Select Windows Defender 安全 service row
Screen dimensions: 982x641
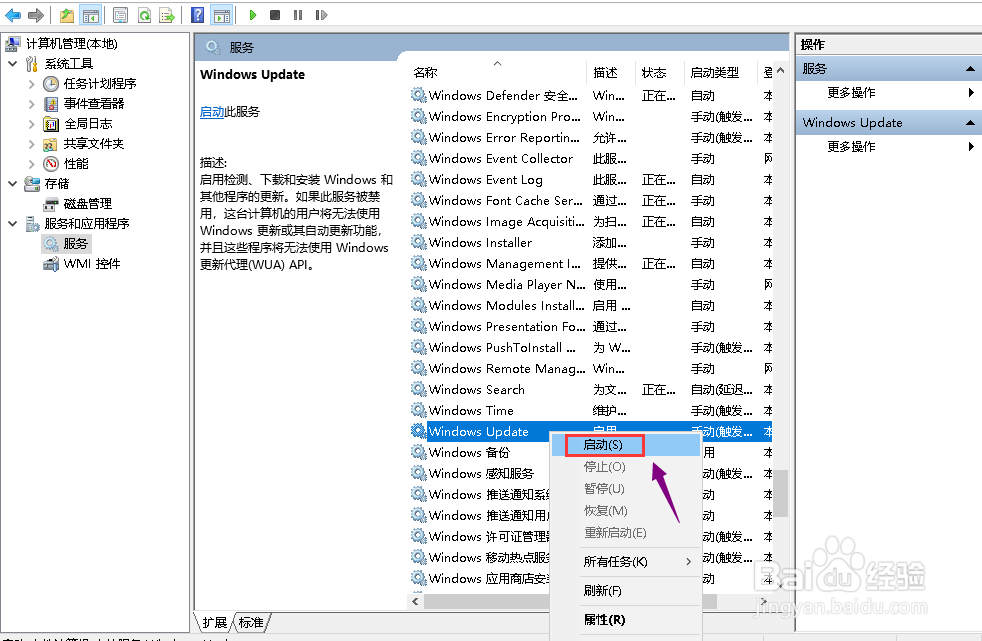click(x=591, y=96)
